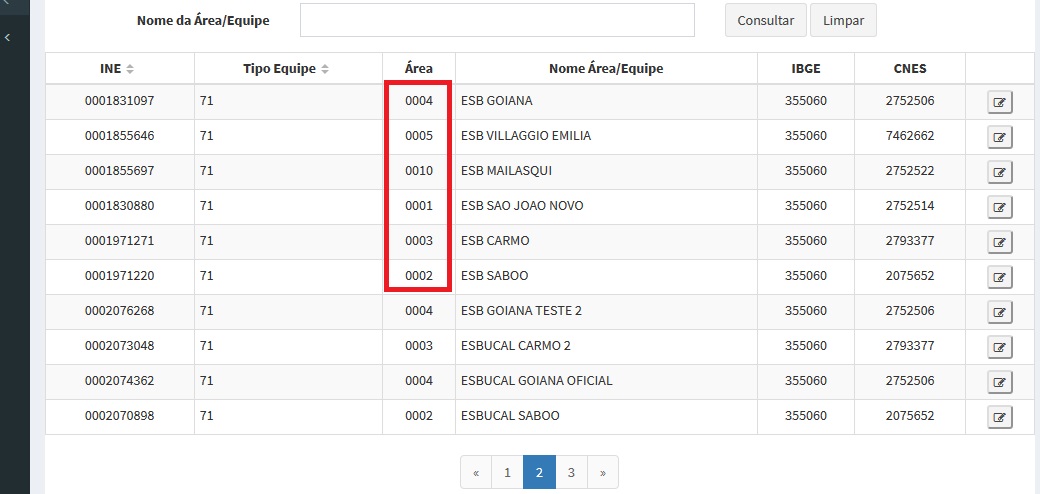Click the edit icon for ESB CARMO
1040x494 pixels.
point(999,242)
